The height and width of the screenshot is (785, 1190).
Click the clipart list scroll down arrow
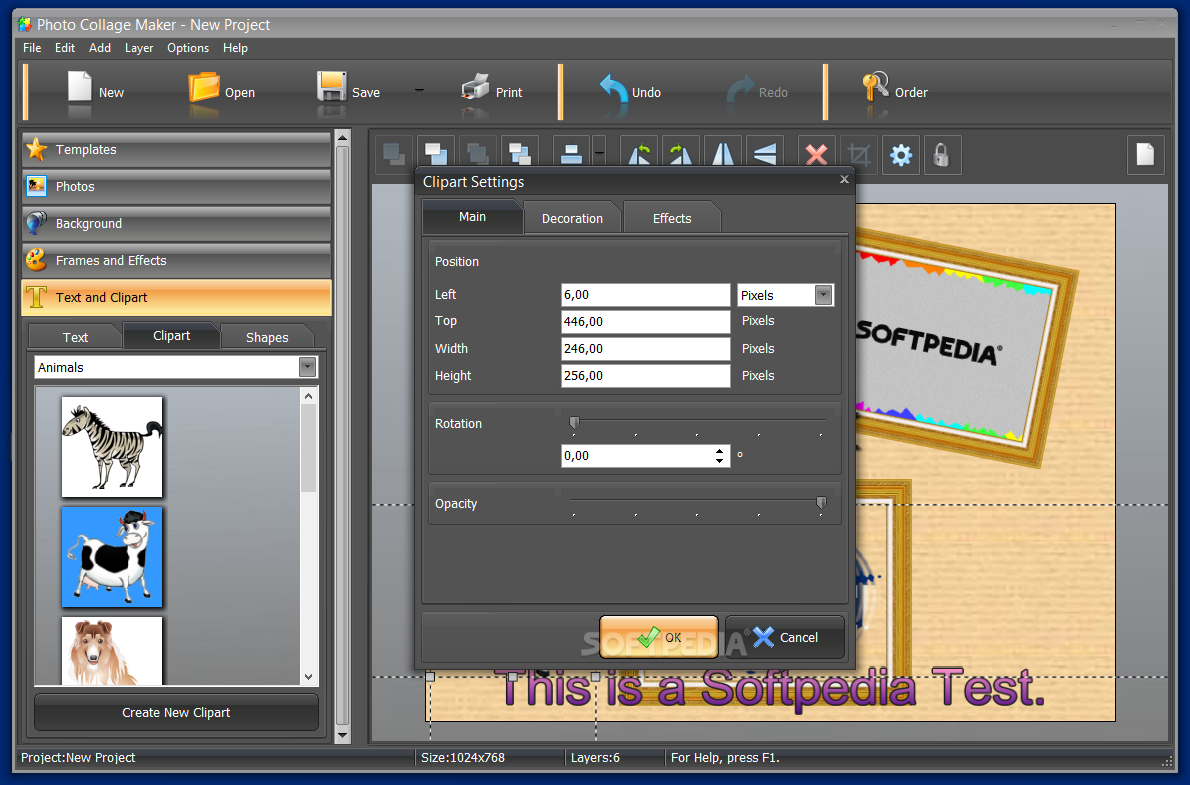(x=308, y=676)
